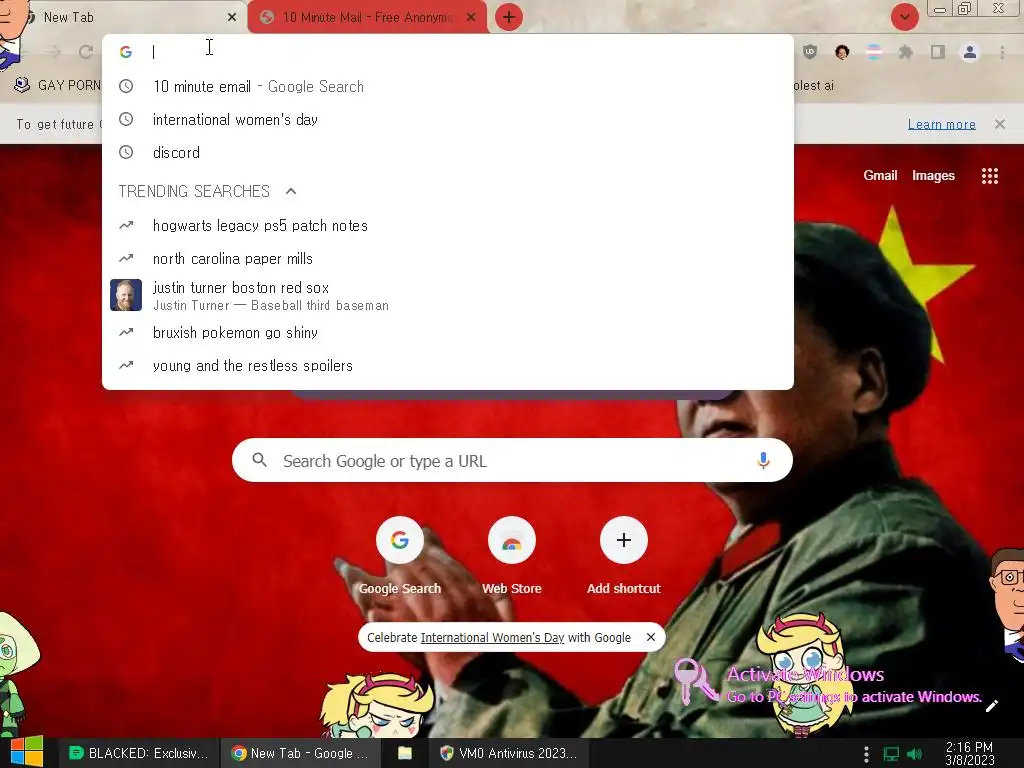Viewport: 1024px width, 768px height.
Task: Open the taskbar clock showing 2:16 PM
Action: point(970,753)
